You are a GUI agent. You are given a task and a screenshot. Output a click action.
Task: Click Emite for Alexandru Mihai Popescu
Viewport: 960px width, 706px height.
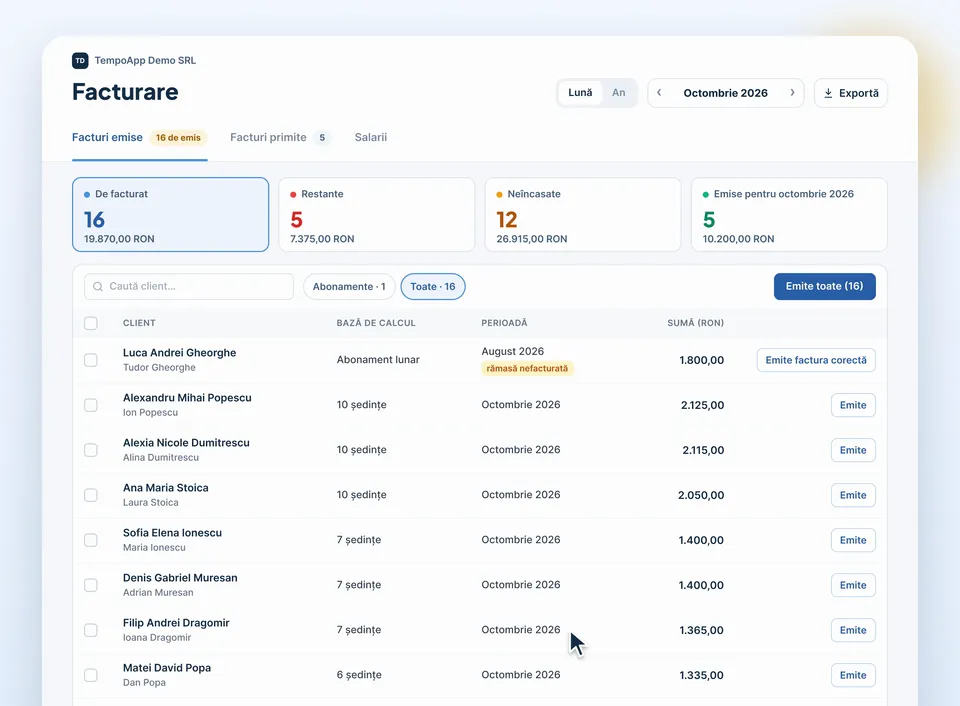point(853,405)
